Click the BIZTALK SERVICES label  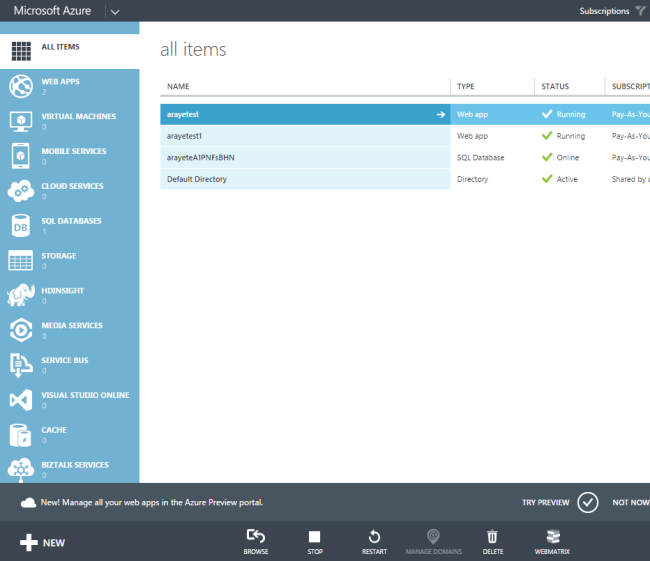click(x=75, y=465)
